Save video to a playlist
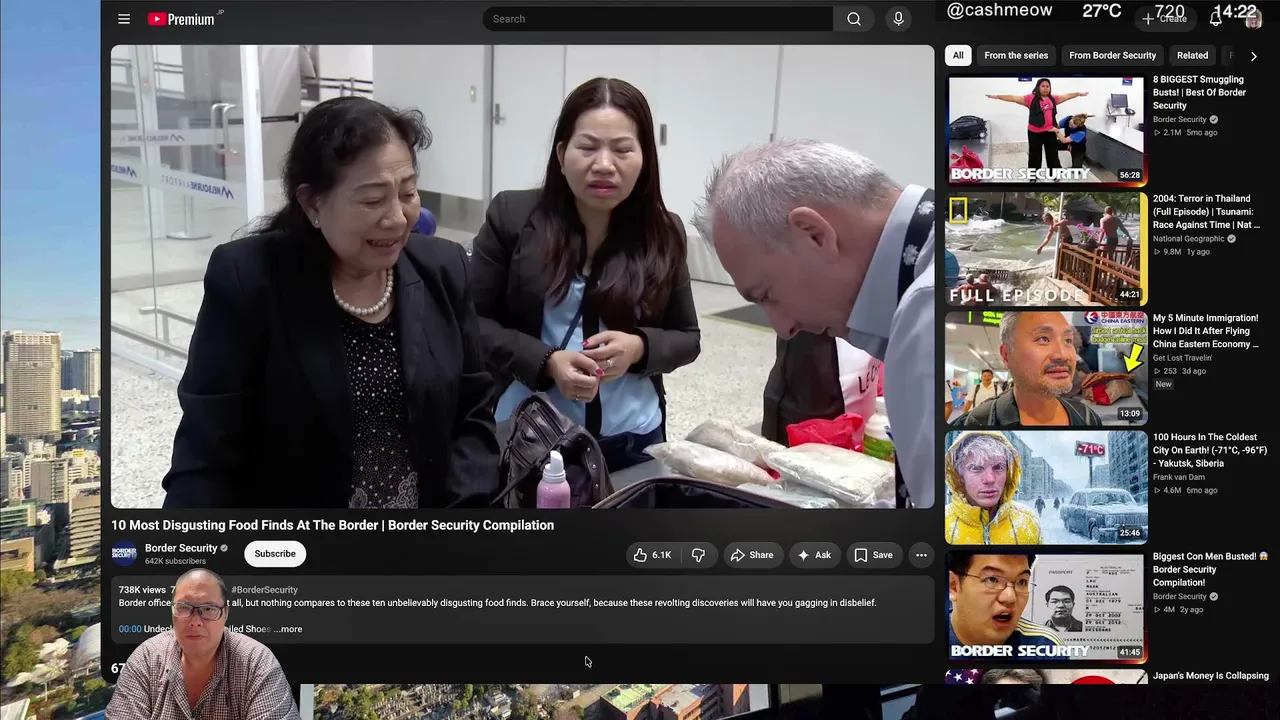 coord(873,555)
